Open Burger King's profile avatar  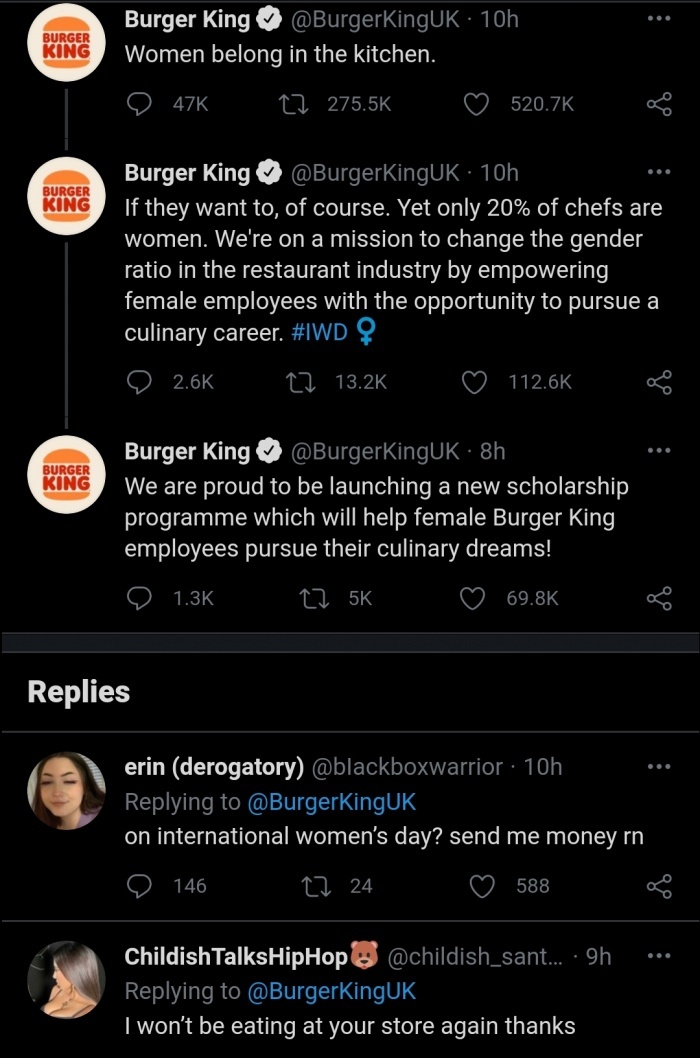pos(65,43)
